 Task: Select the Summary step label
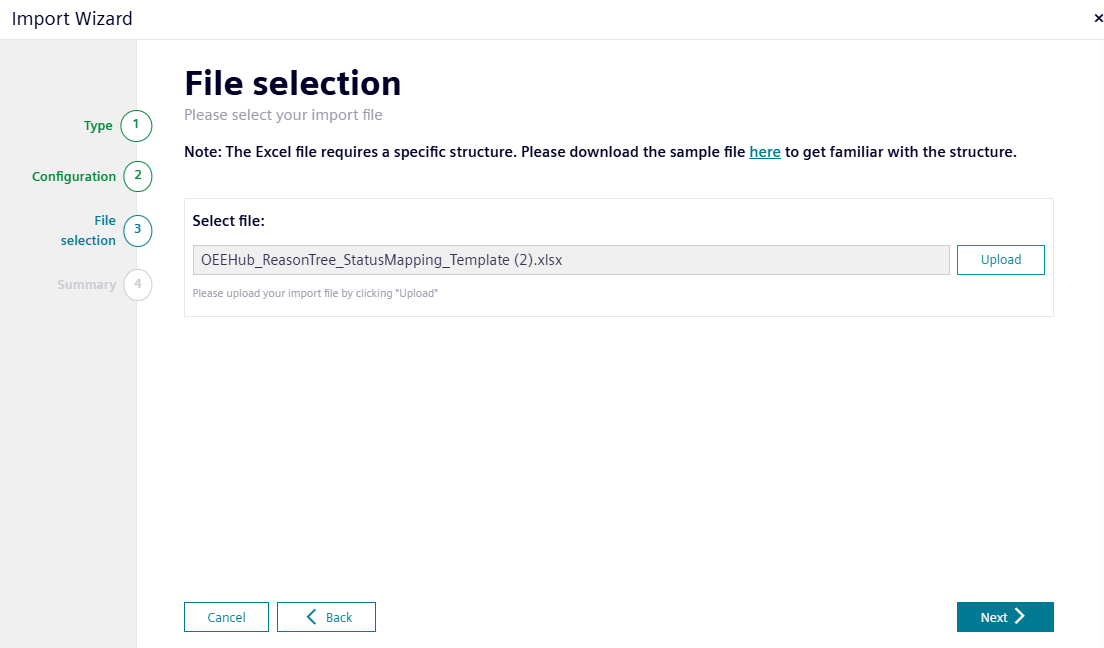pos(87,285)
